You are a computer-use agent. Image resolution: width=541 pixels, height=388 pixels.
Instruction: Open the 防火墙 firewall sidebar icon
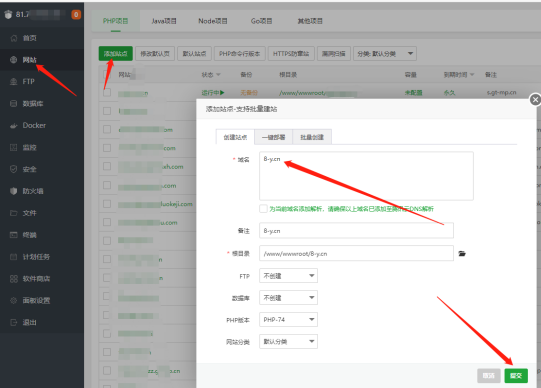tap(13, 191)
